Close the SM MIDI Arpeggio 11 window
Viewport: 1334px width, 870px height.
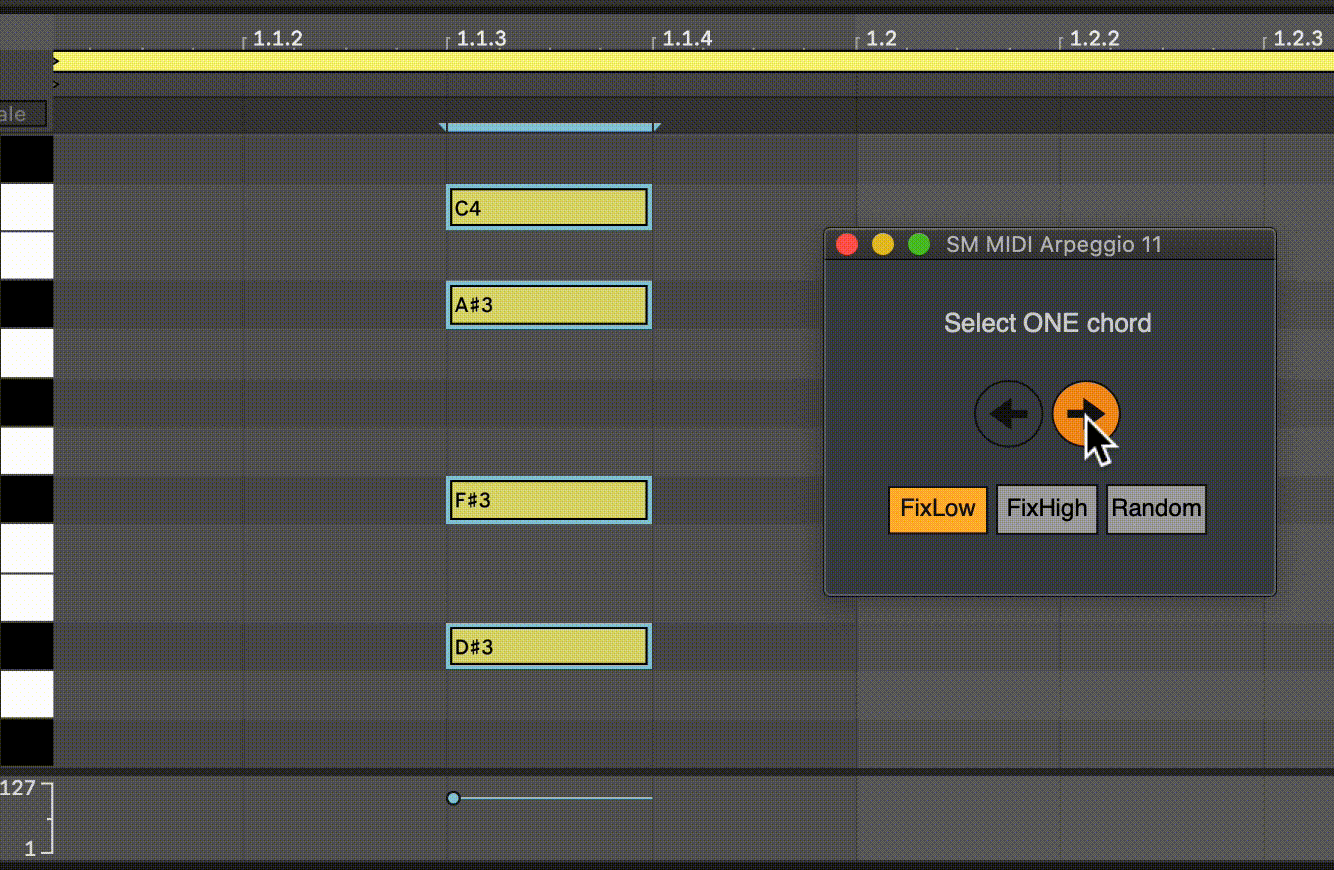pos(847,244)
